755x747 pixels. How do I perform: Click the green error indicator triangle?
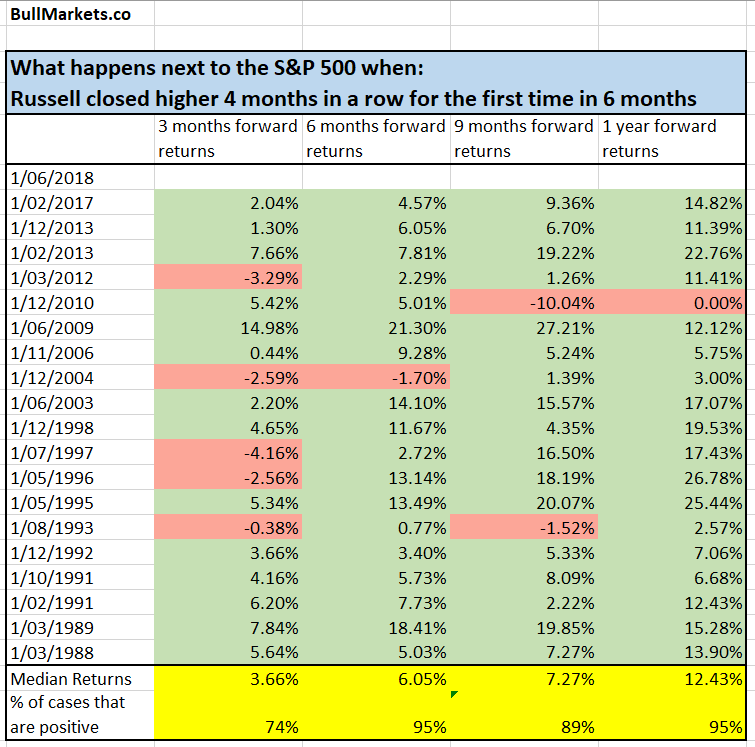pyautogui.click(x=455, y=693)
